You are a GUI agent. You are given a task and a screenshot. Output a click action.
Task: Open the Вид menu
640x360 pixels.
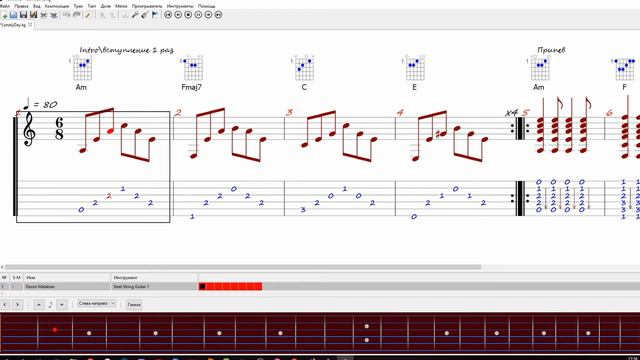(x=37, y=6)
